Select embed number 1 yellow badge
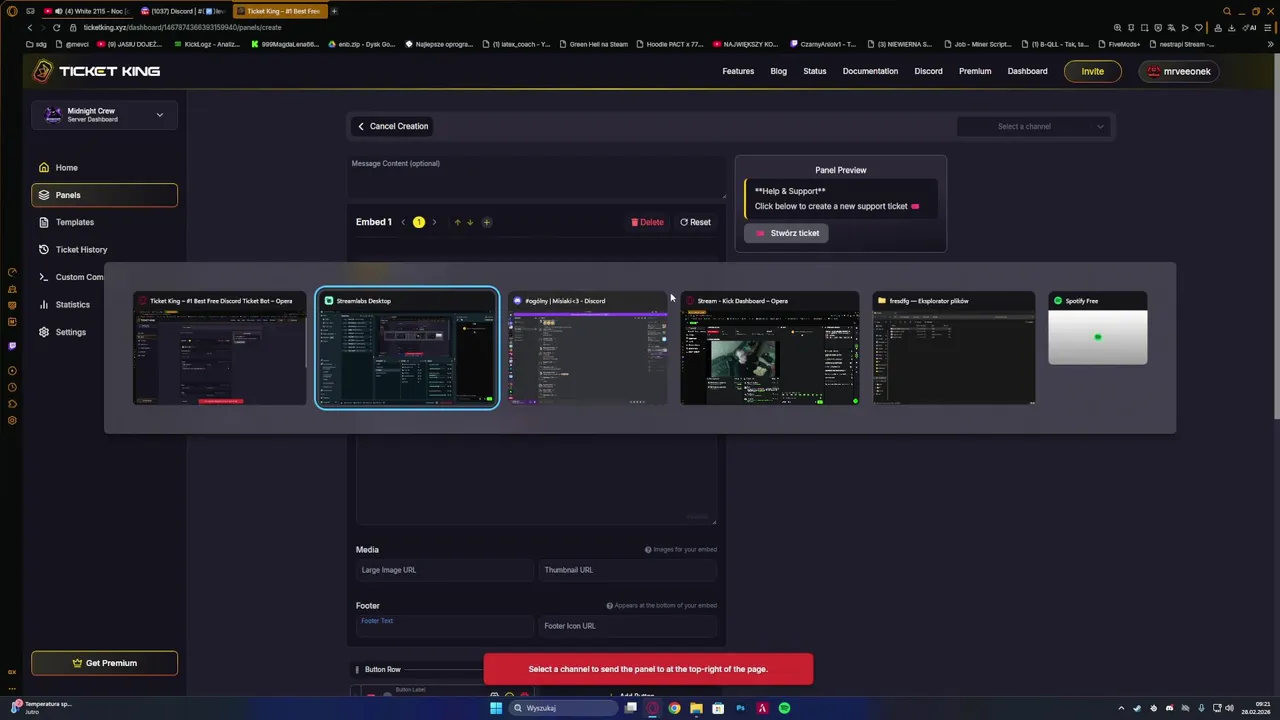Screen dimensions: 1280x720 [419, 222]
